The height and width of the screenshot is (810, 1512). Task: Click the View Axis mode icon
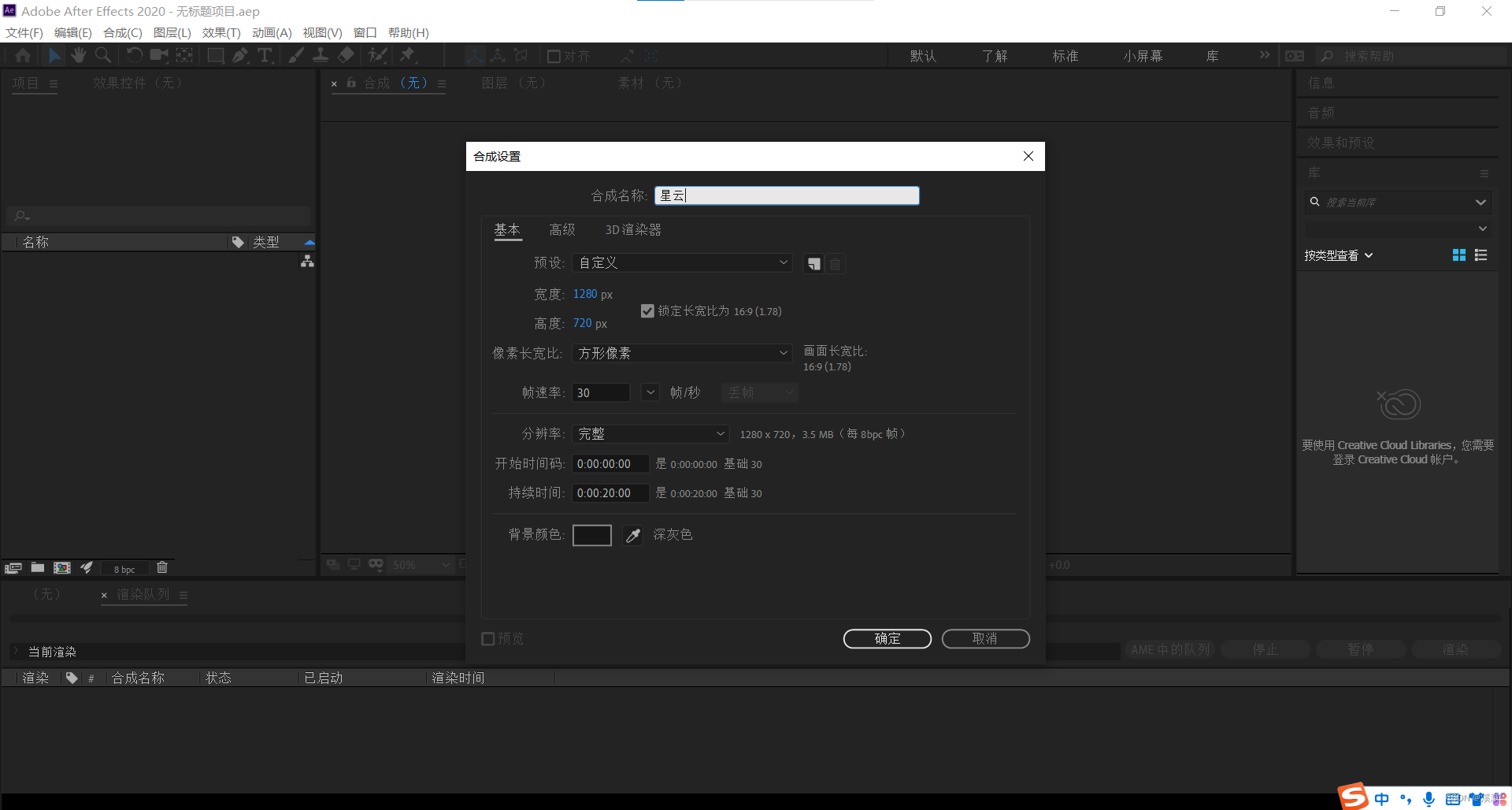pos(521,56)
